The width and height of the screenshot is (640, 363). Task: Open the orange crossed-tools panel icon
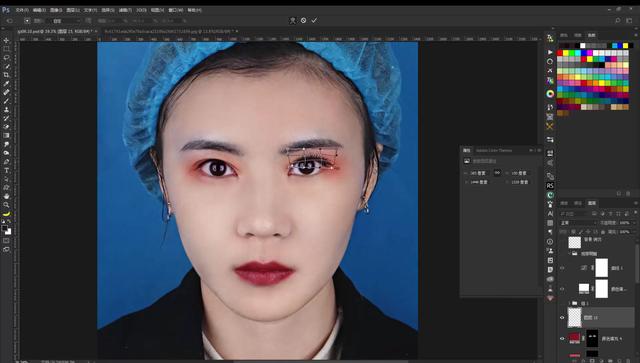point(550,127)
